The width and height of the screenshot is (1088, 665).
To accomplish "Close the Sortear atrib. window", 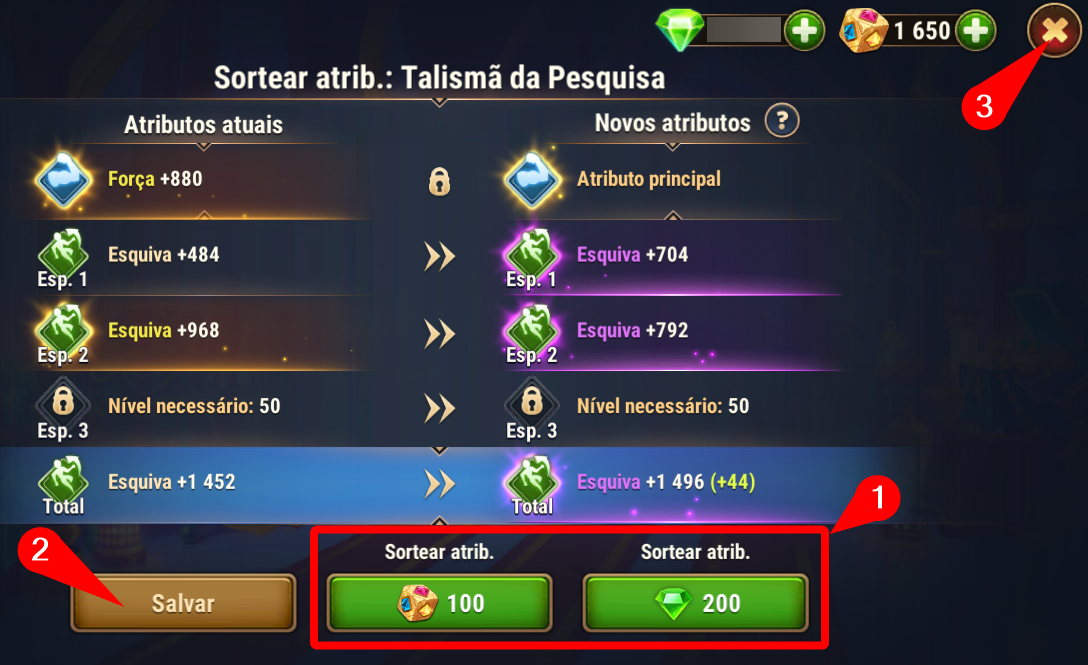I will tap(1055, 31).
